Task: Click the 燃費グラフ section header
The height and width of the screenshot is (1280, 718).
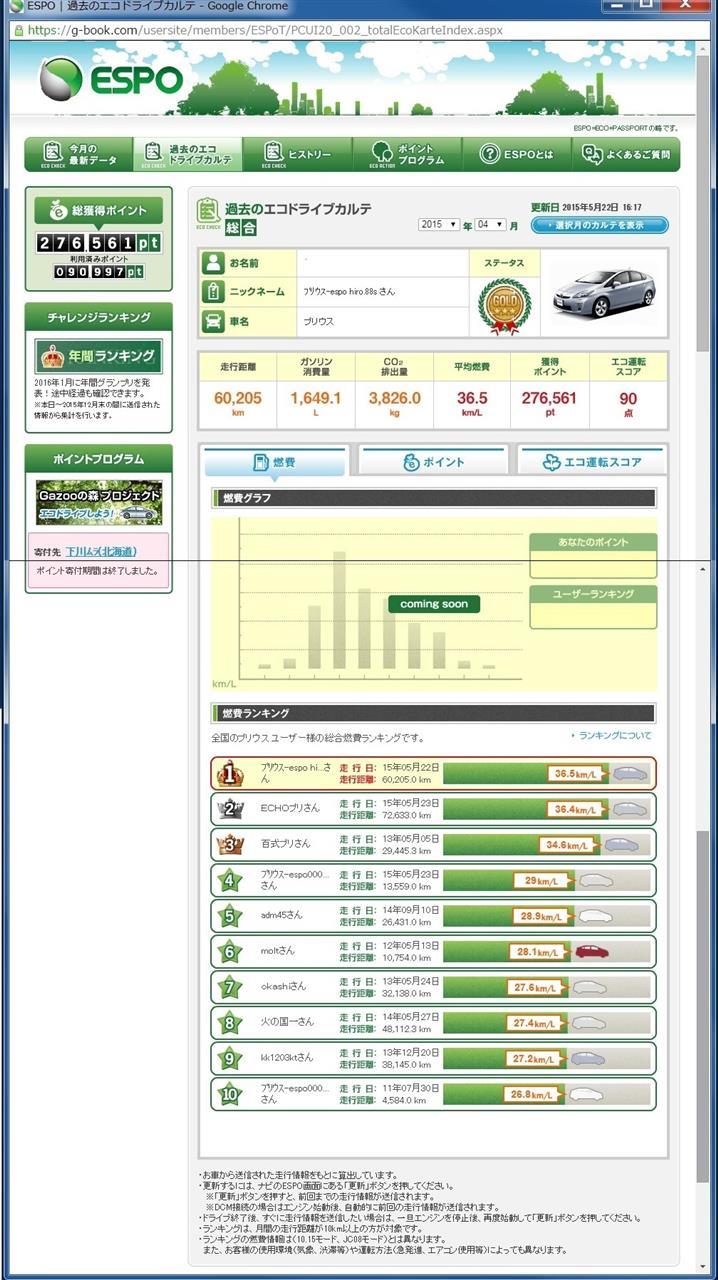Action: point(433,497)
